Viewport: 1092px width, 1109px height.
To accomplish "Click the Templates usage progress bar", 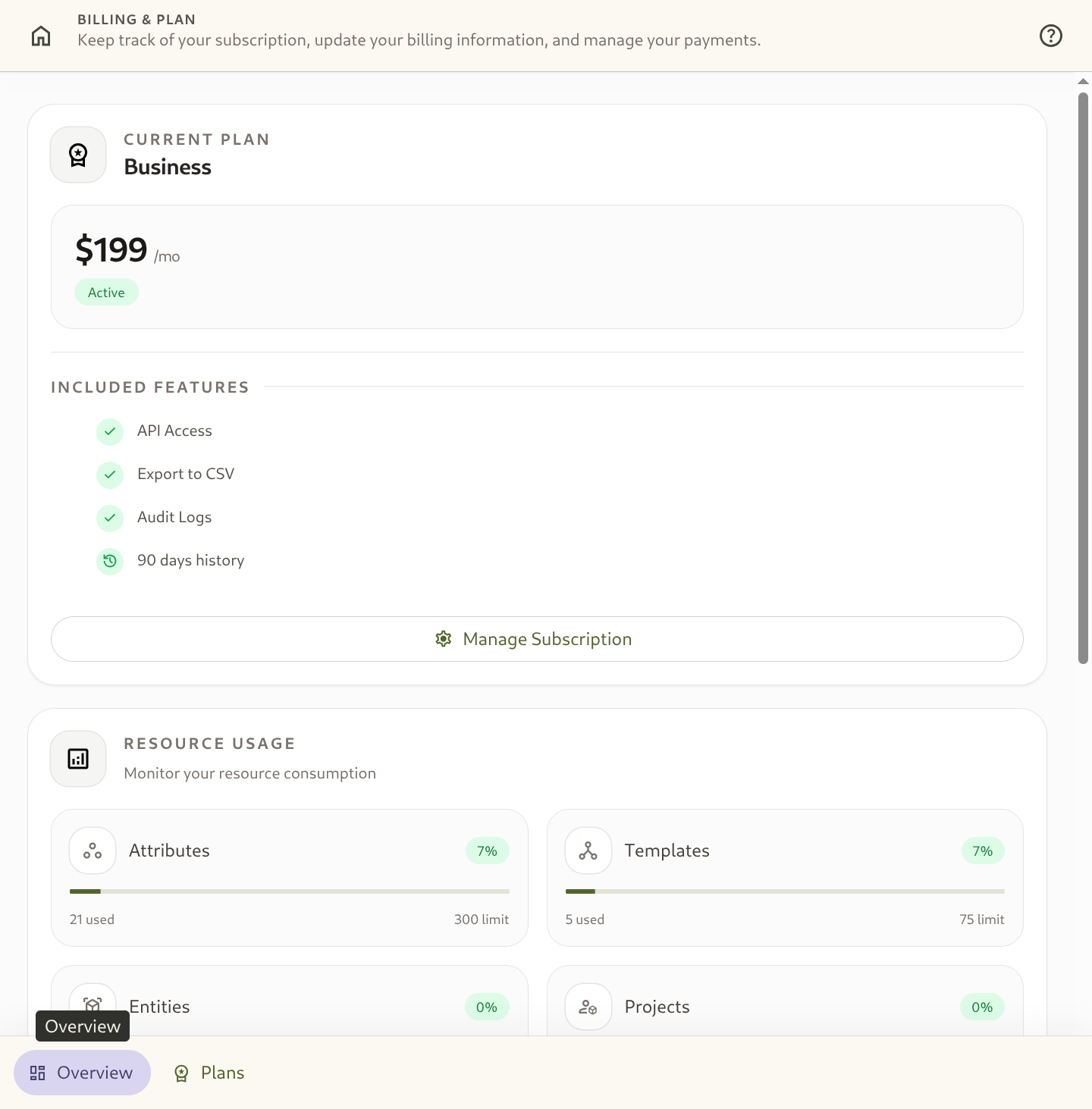I will tap(785, 891).
